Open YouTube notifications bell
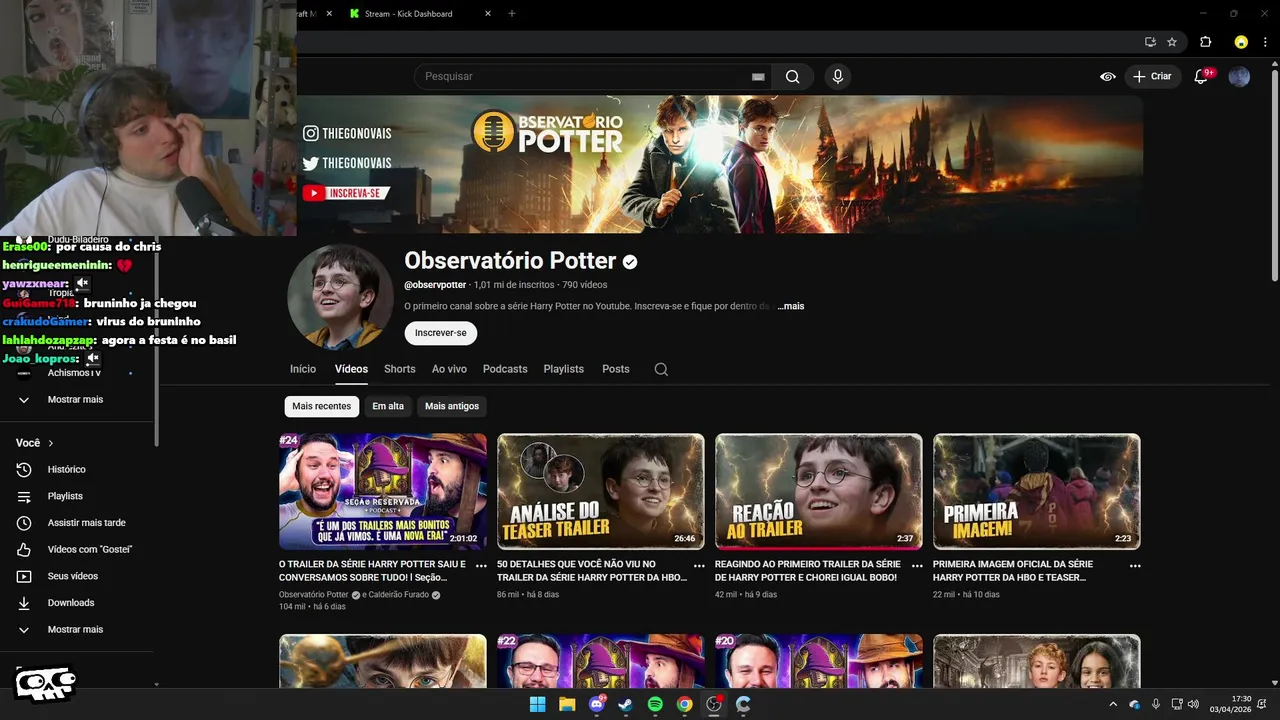 [x=1202, y=76]
